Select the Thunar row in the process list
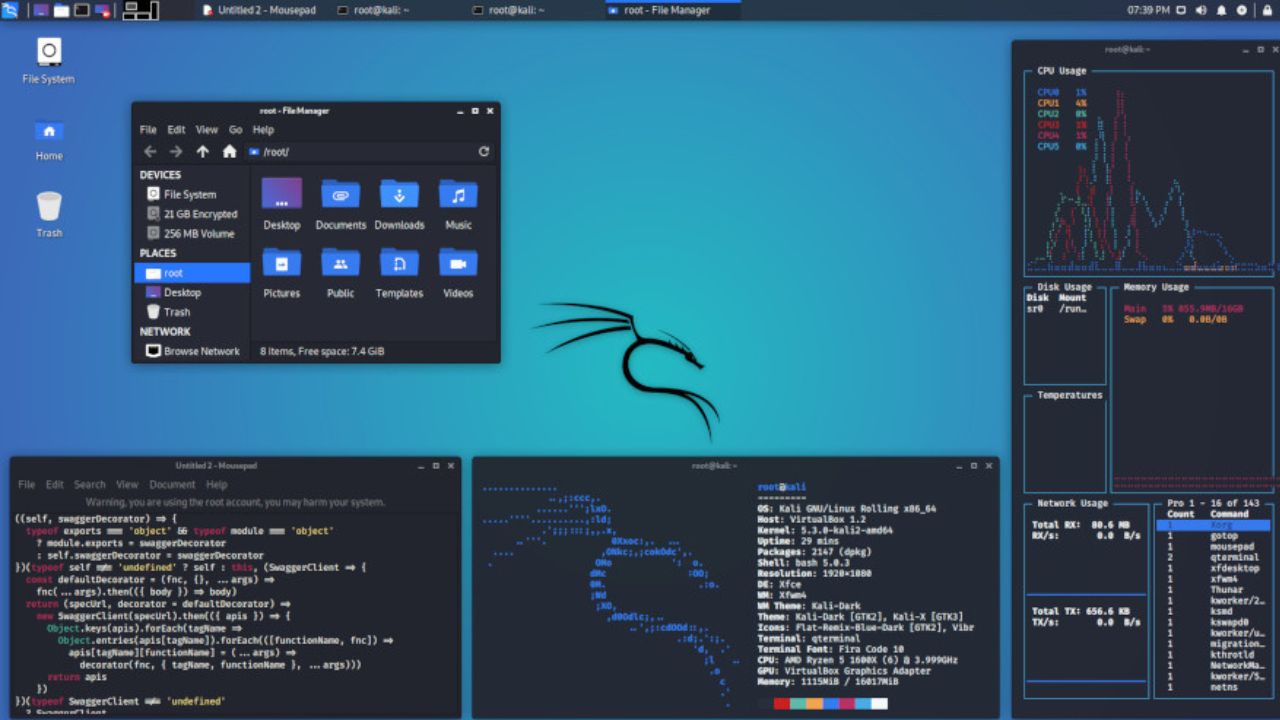The height and width of the screenshot is (720, 1280). pos(1213,590)
